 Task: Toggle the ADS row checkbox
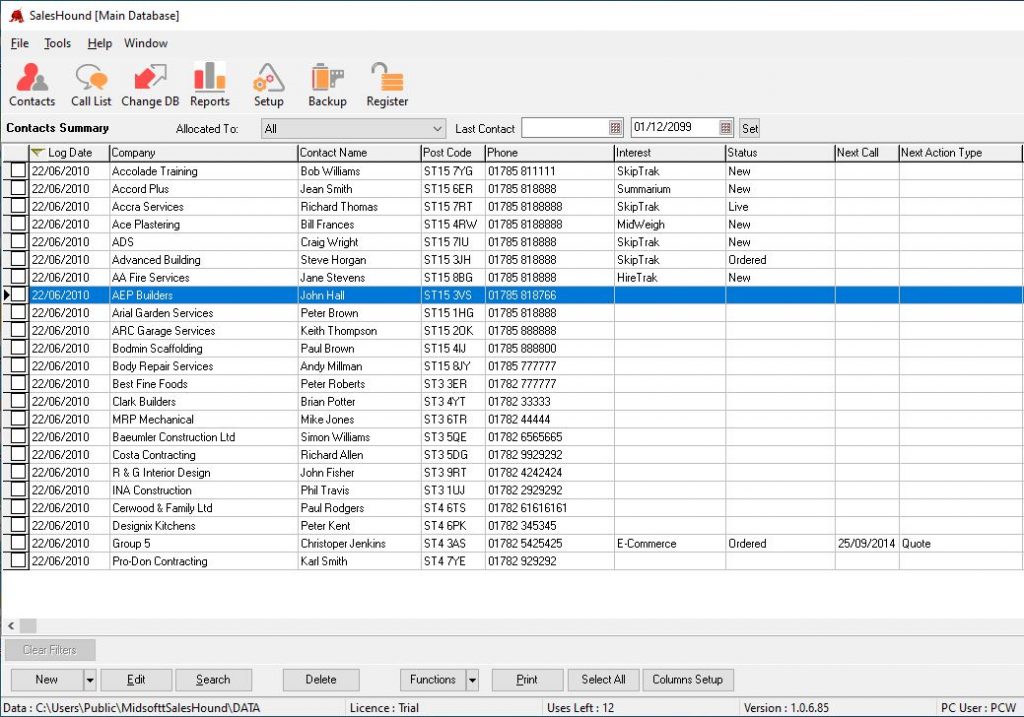click(x=18, y=241)
